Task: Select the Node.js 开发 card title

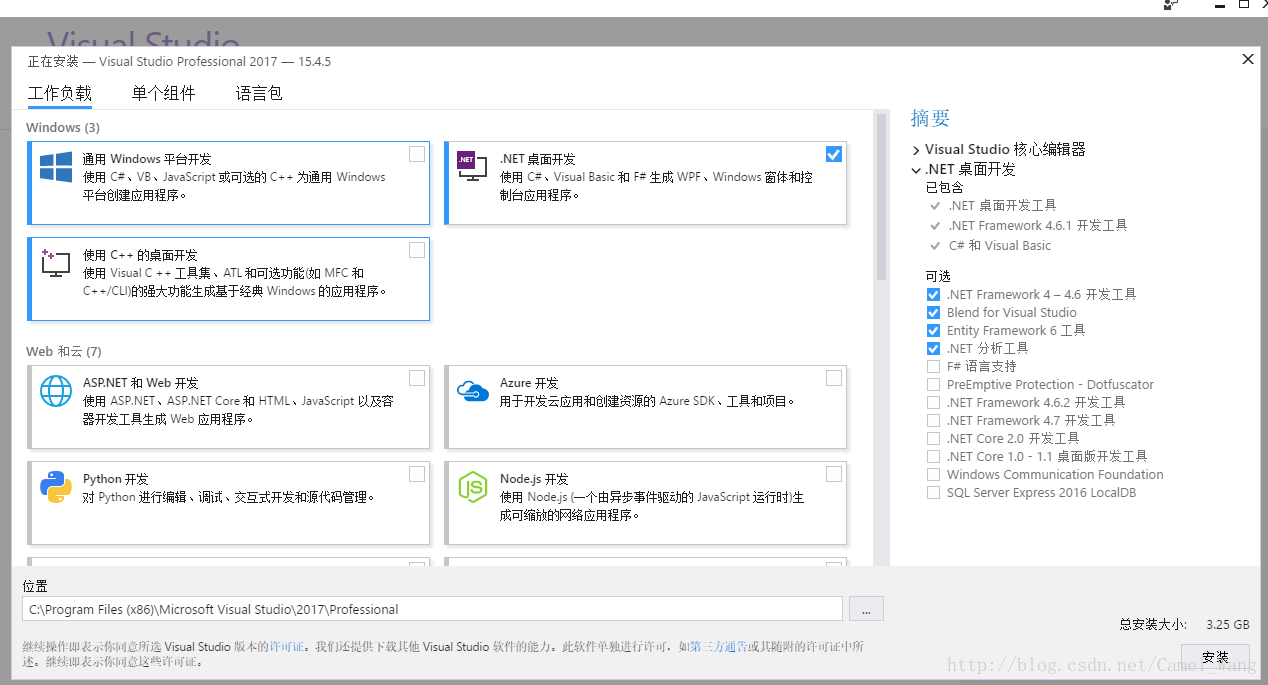Action: pyautogui.click(x=534, y=479)
